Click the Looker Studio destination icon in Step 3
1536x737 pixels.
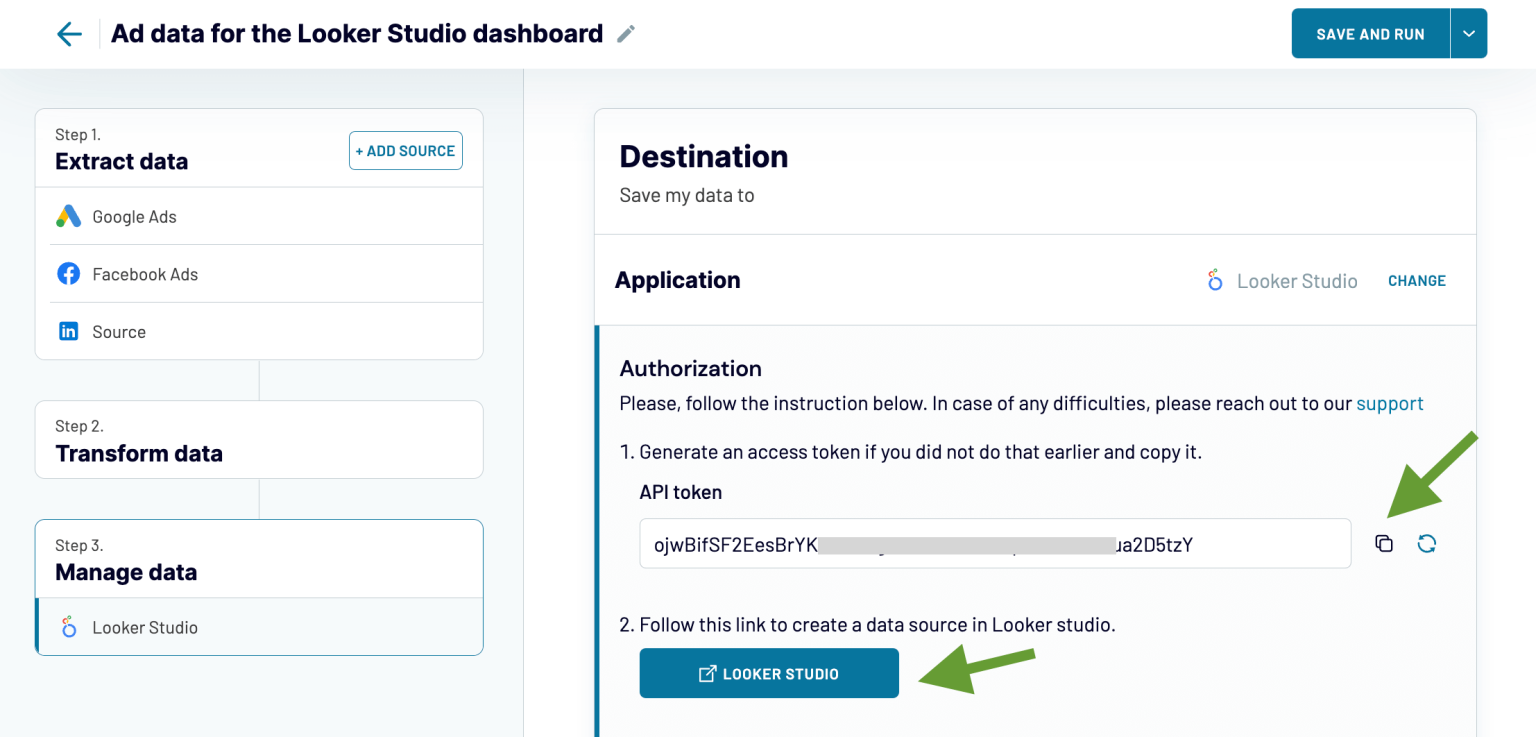68,627
